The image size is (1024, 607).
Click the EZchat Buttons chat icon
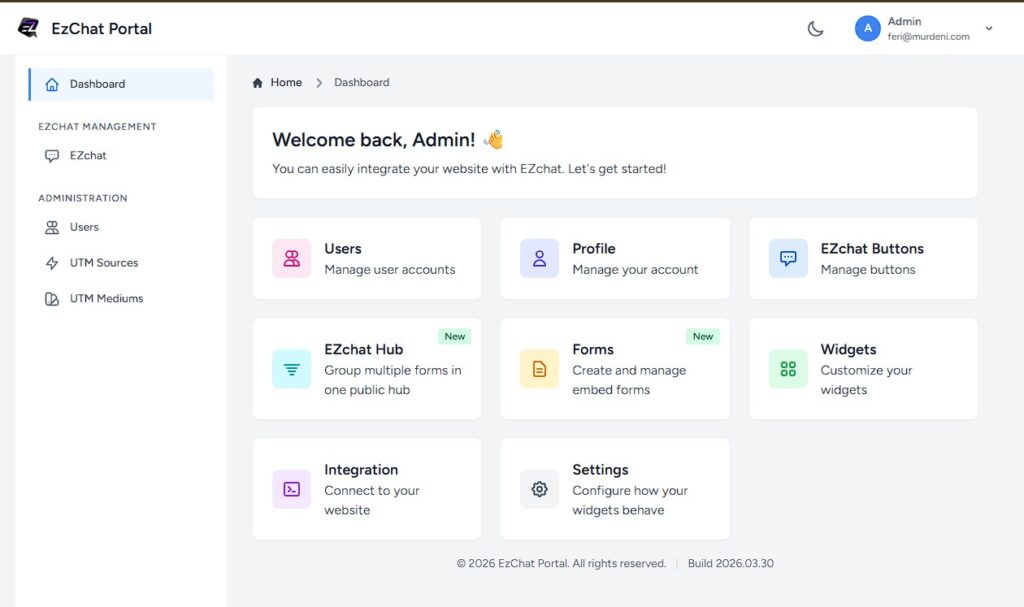click(x=788, y=258)
